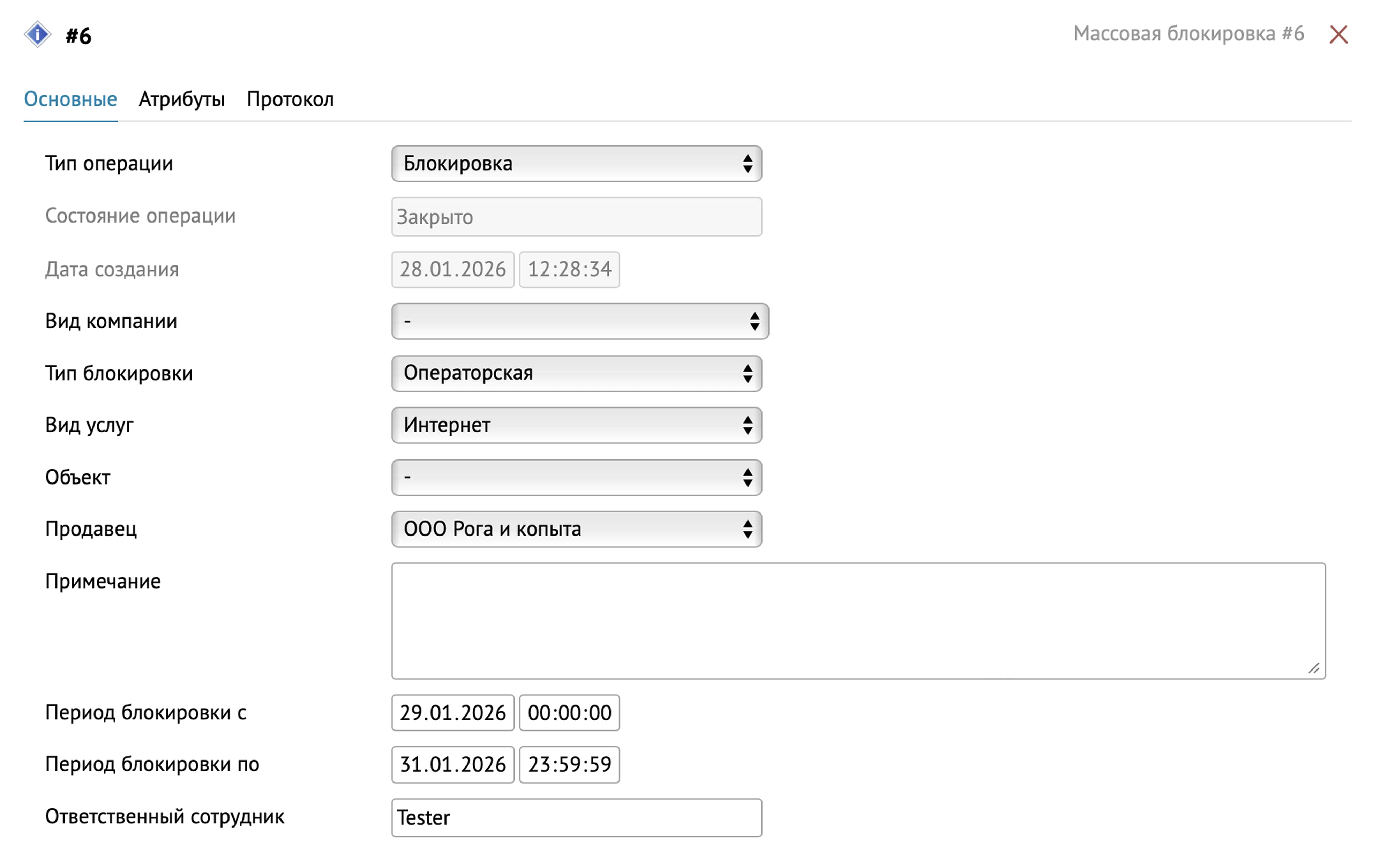Open the Протокол tab
1373x868 pixels.
(290, 99)
